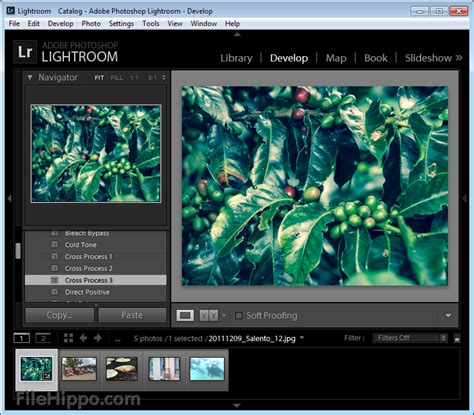Open the Help menu
The width and height of the screenshot is (474, 415).
232,24
